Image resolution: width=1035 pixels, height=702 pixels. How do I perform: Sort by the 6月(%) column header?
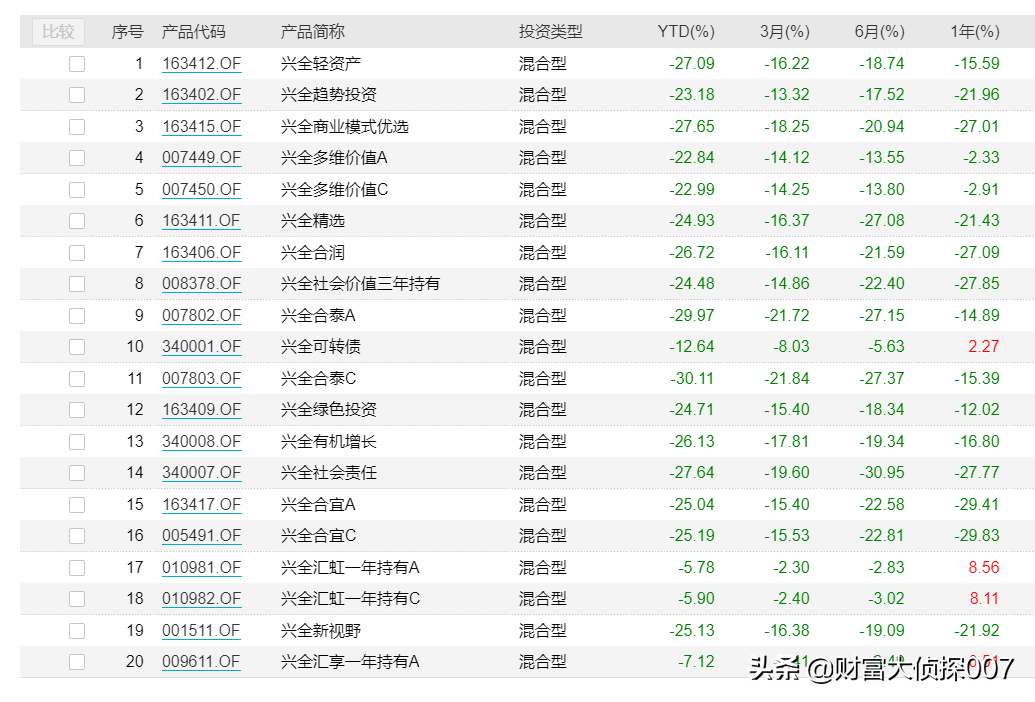[x=879, y=32]
